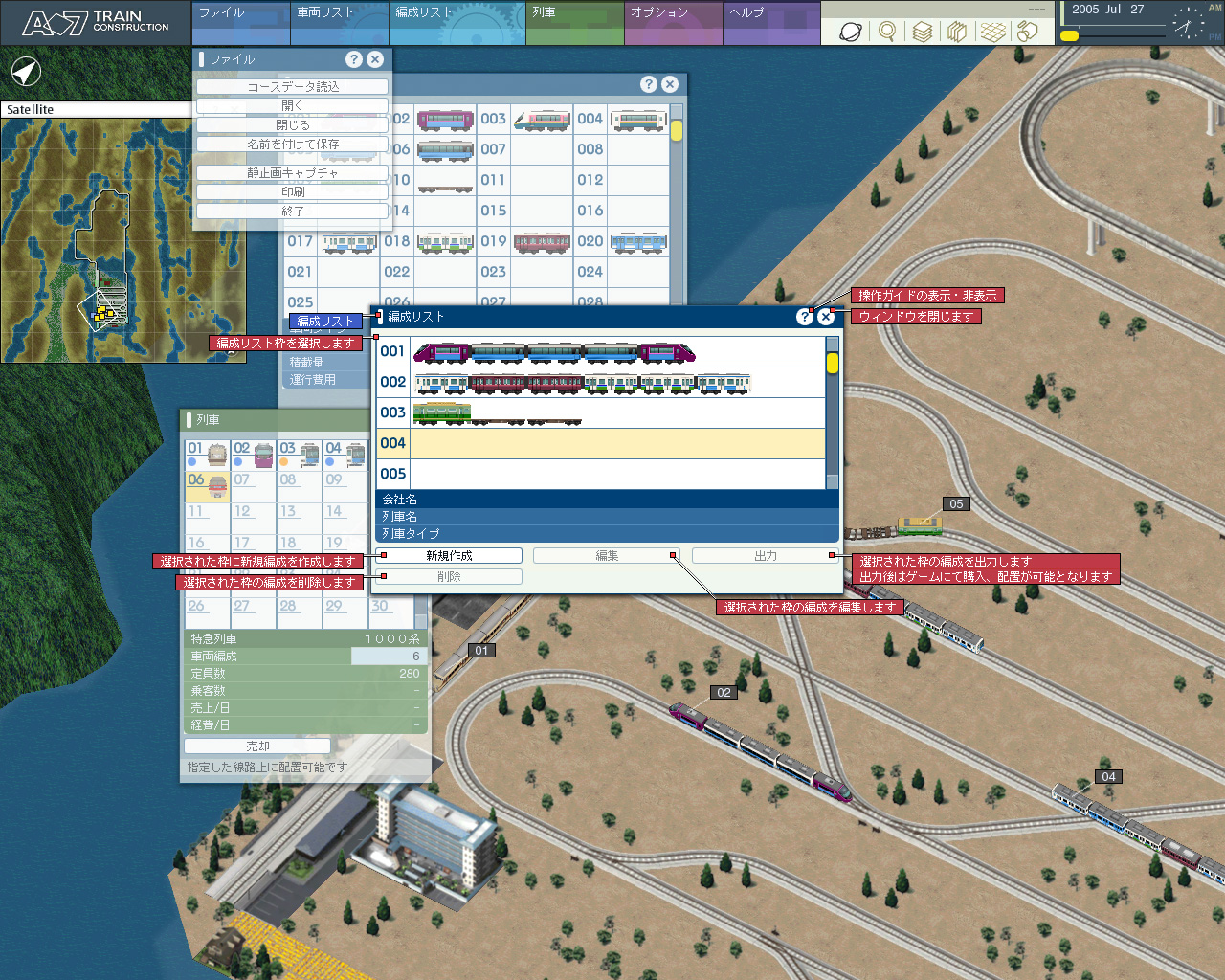Viewport: 1225px width, 980px height.
Task: Click the 削除 button
Action: click(449, 577)
